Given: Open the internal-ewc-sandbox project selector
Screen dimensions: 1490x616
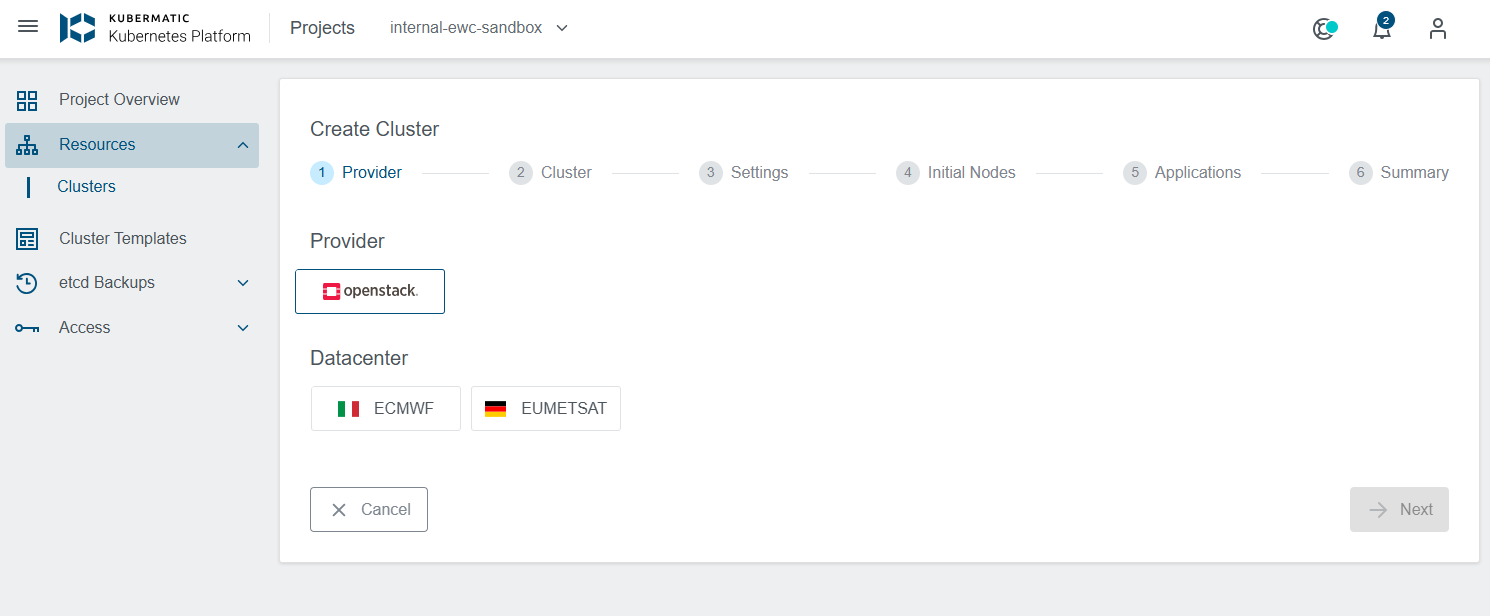Looking at the screenshot, I should 479,28.
